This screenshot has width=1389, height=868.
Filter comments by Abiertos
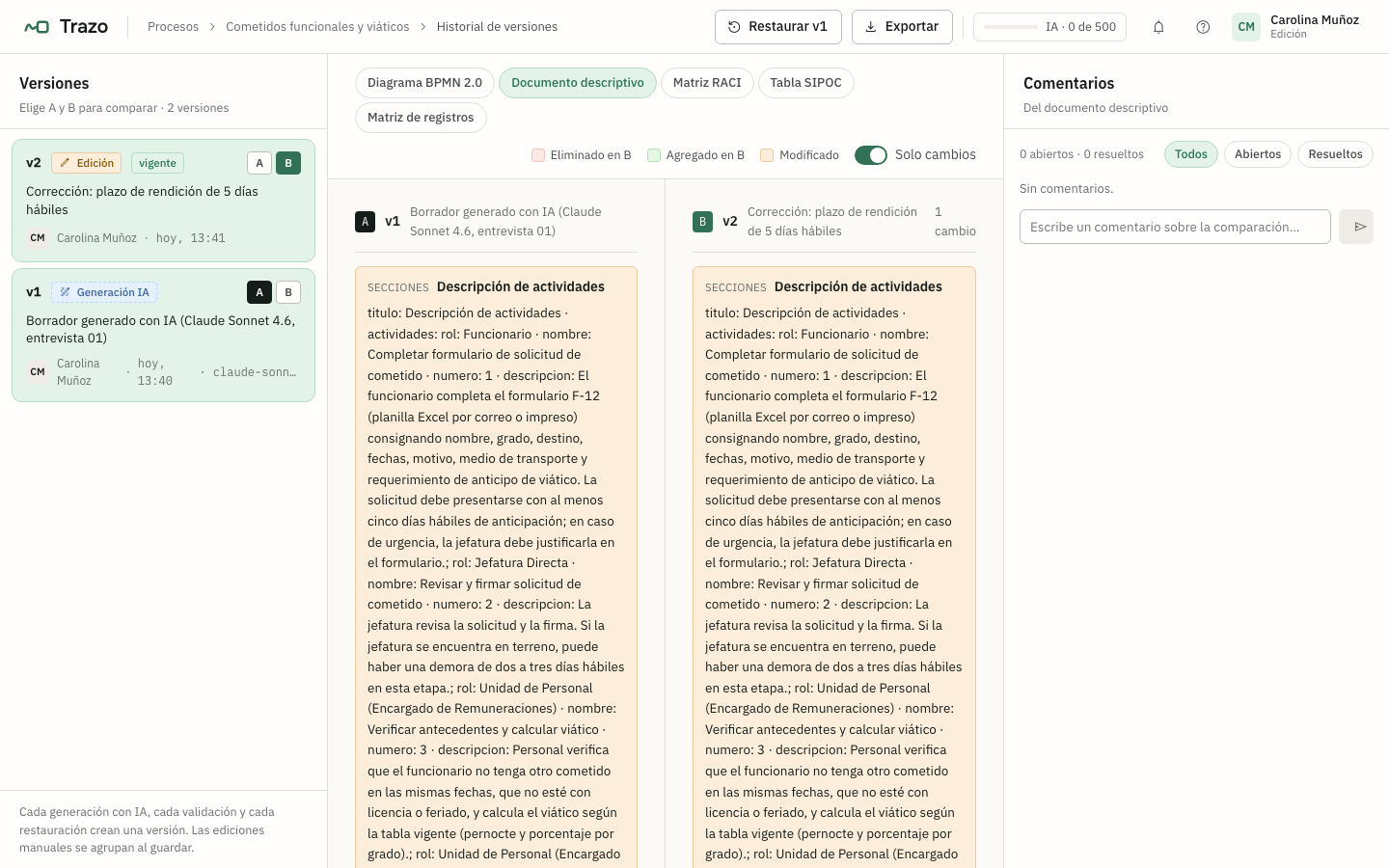click(x=1258, y=154)
